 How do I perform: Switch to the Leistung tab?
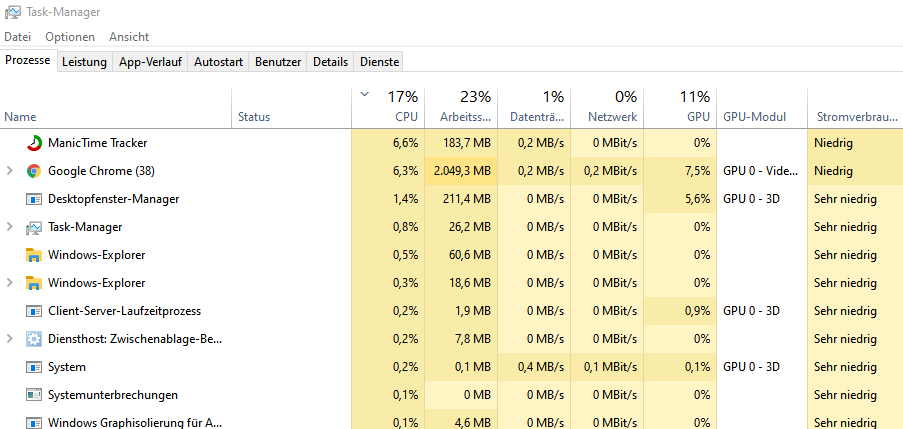[85, 62]
